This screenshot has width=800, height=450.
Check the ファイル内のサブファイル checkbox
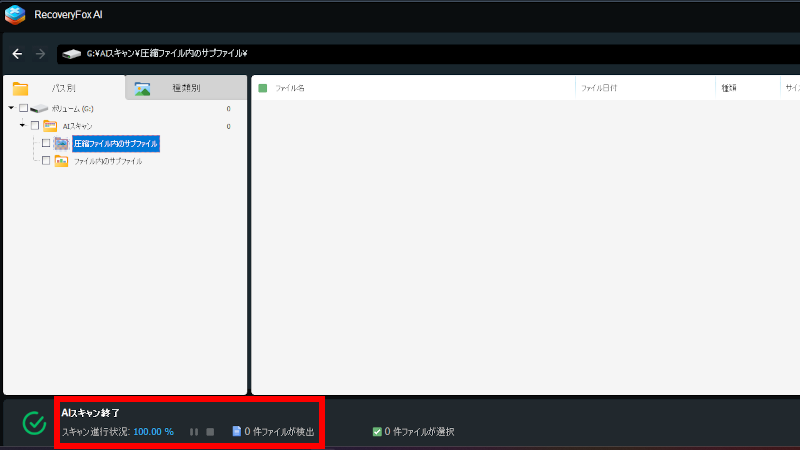click(x=46, y=161)
